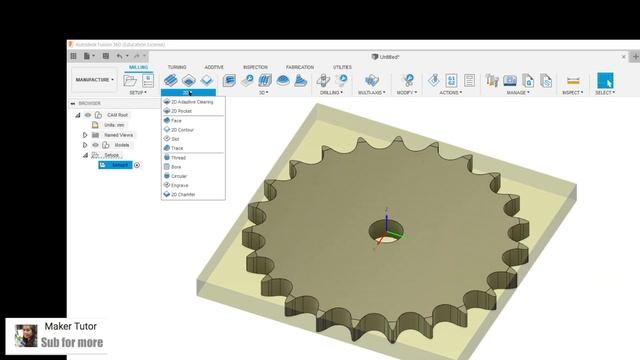Image resolution: width=640 pixels, height=360 pixels.
Task: Click the New Setup folder icon
Action: (130, 80)
